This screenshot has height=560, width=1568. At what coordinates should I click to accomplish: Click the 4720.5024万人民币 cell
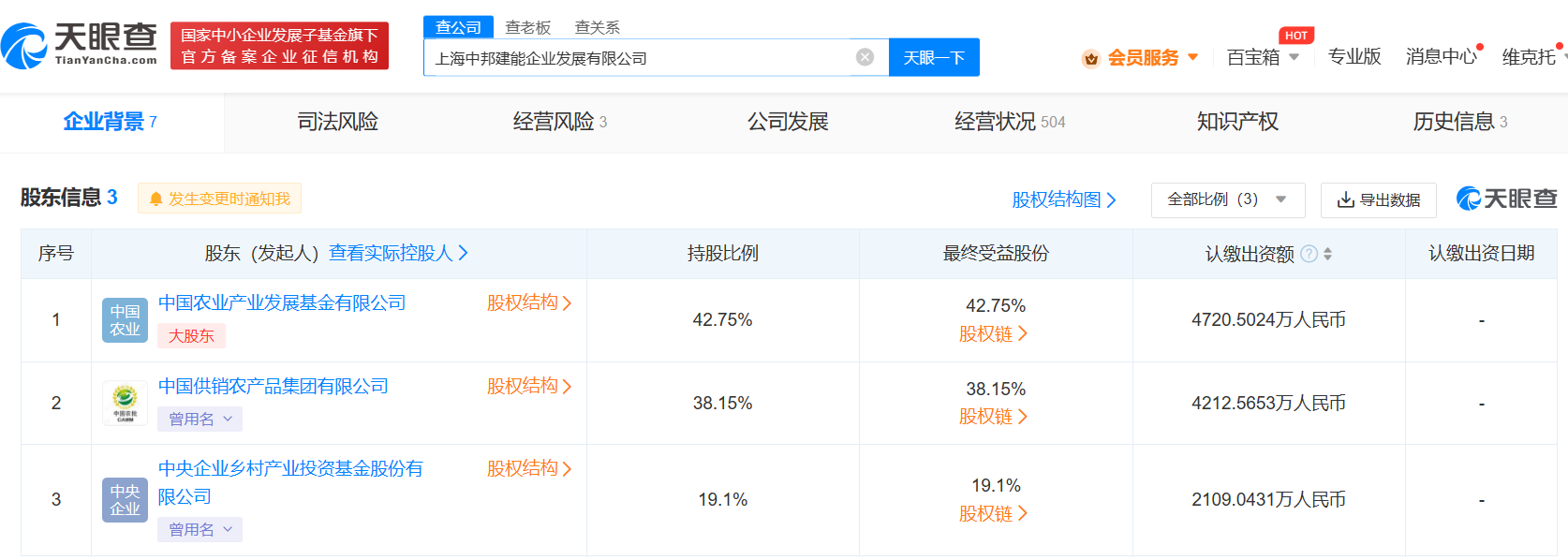pyautogui.click(x=1268, y=320)
